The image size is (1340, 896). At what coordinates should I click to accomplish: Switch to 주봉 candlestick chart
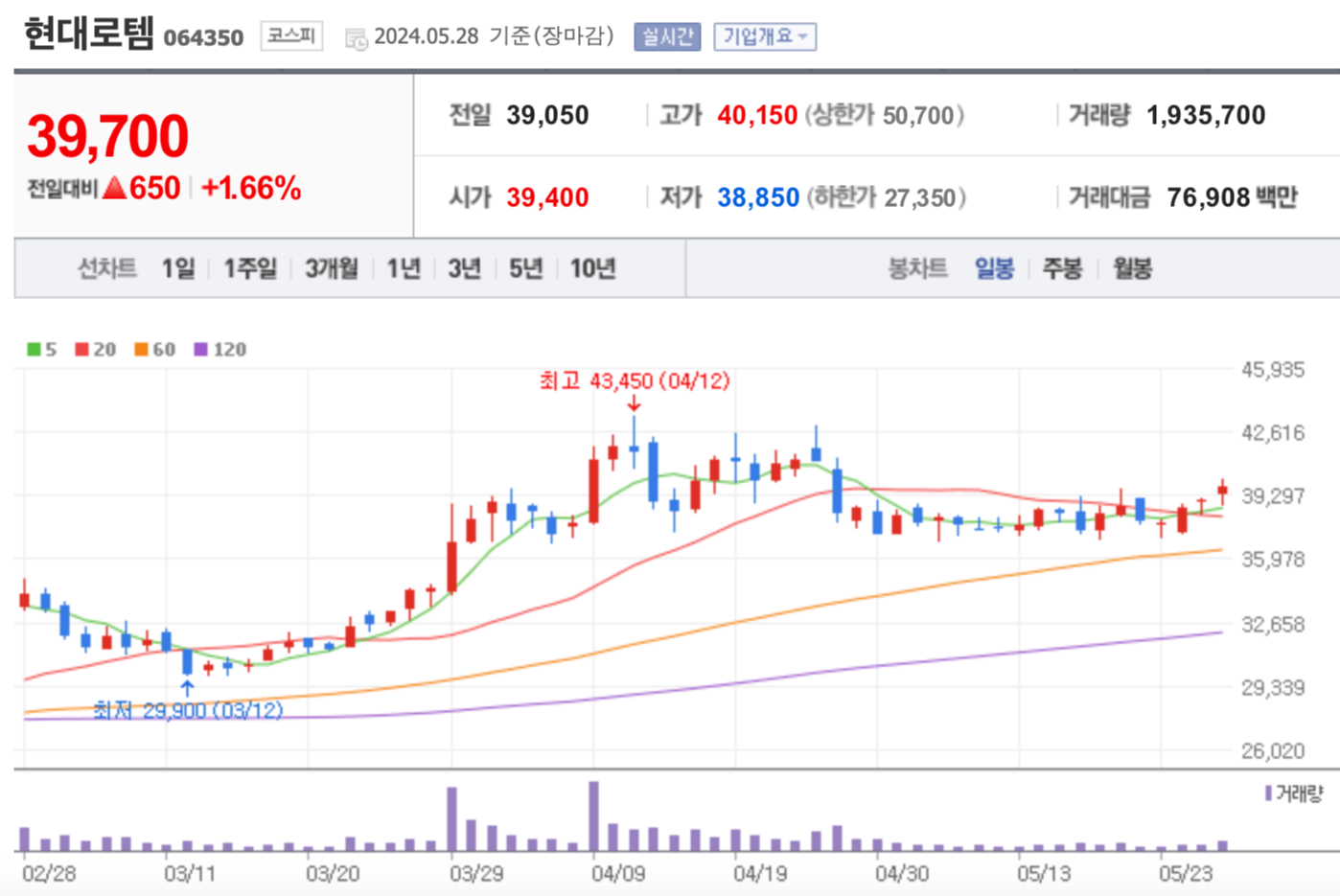click(x=1062, y=268)
